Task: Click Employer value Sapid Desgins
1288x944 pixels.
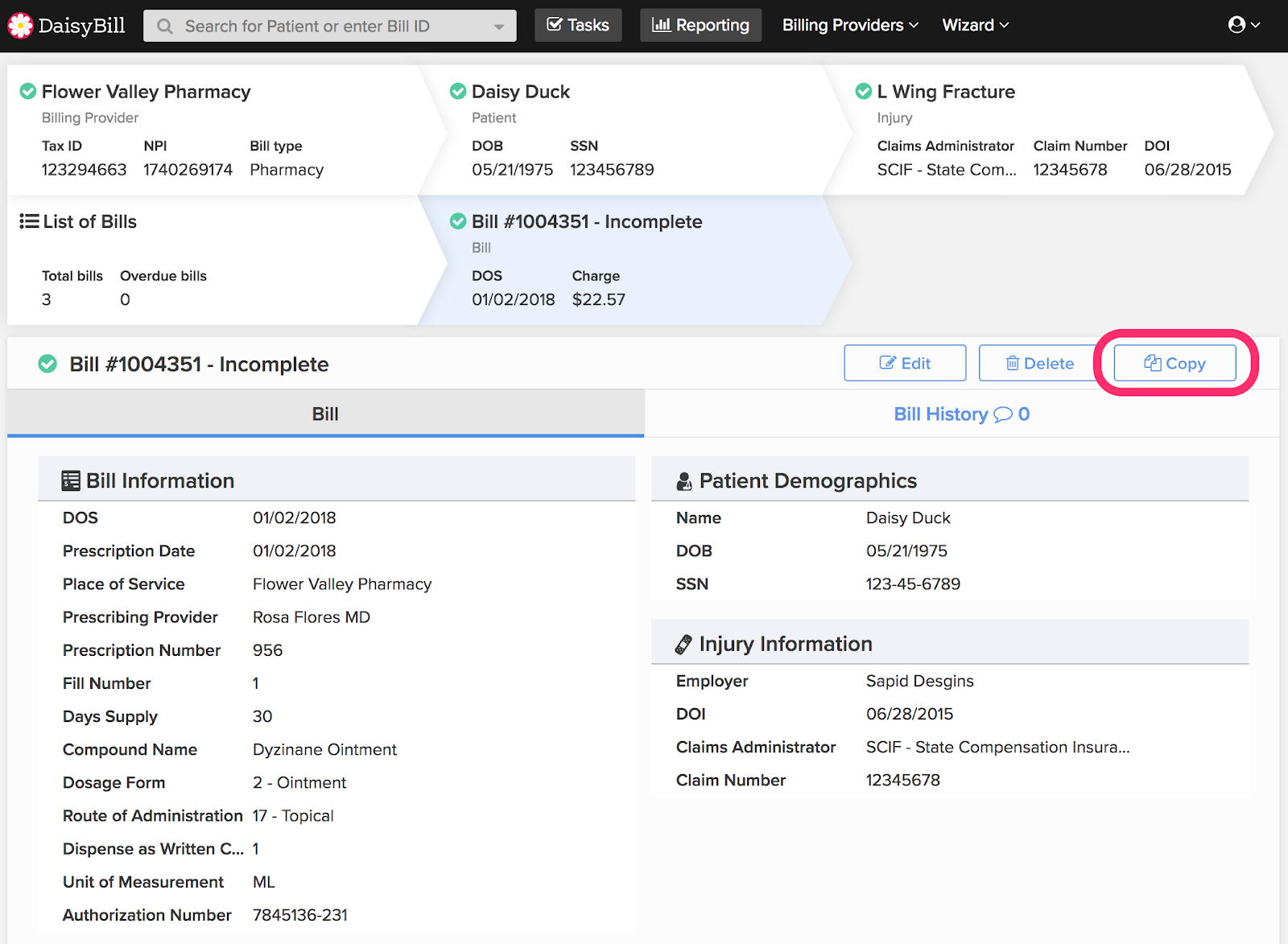Action: 920,681
